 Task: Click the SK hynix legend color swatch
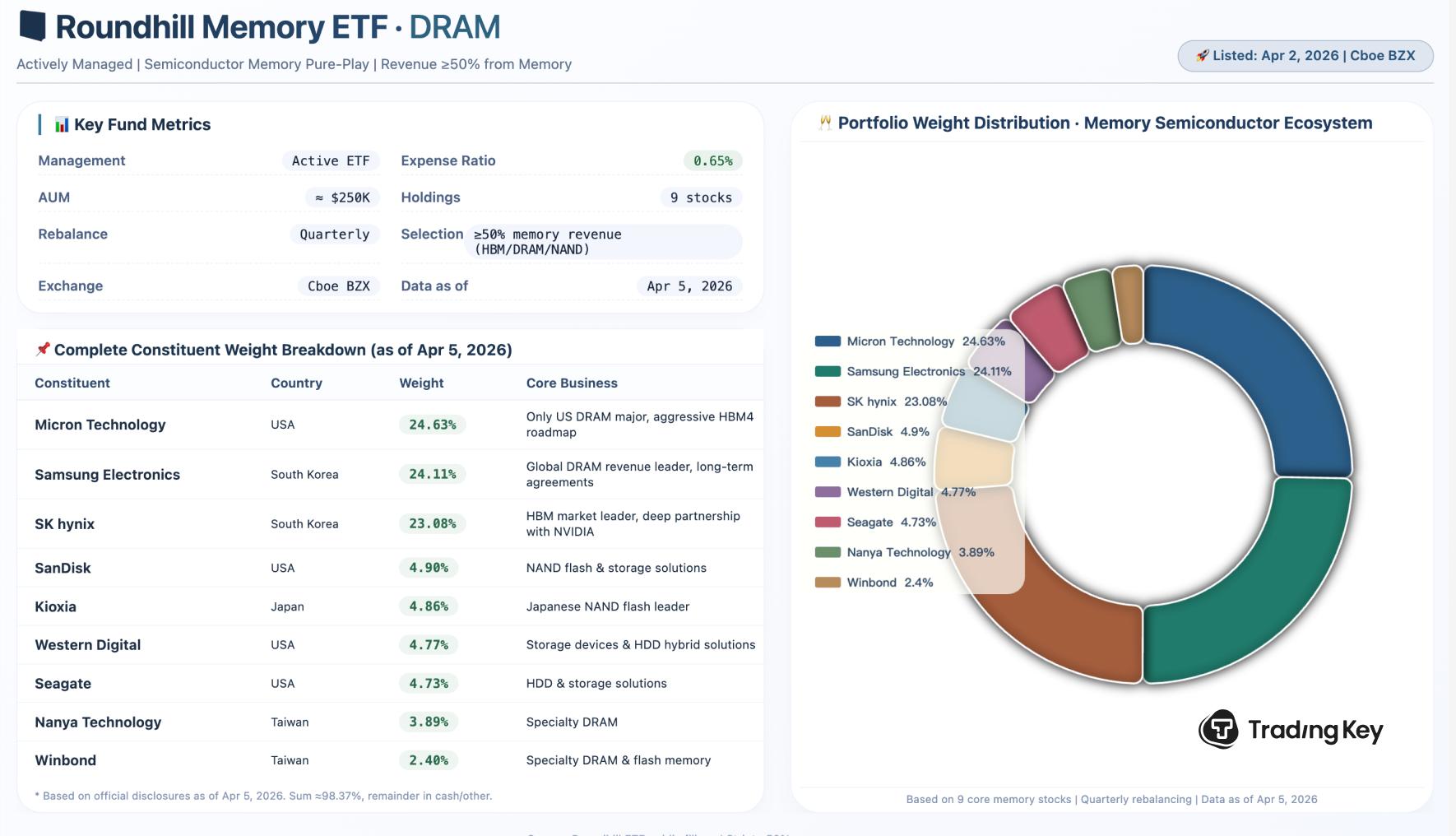point(828,402)
